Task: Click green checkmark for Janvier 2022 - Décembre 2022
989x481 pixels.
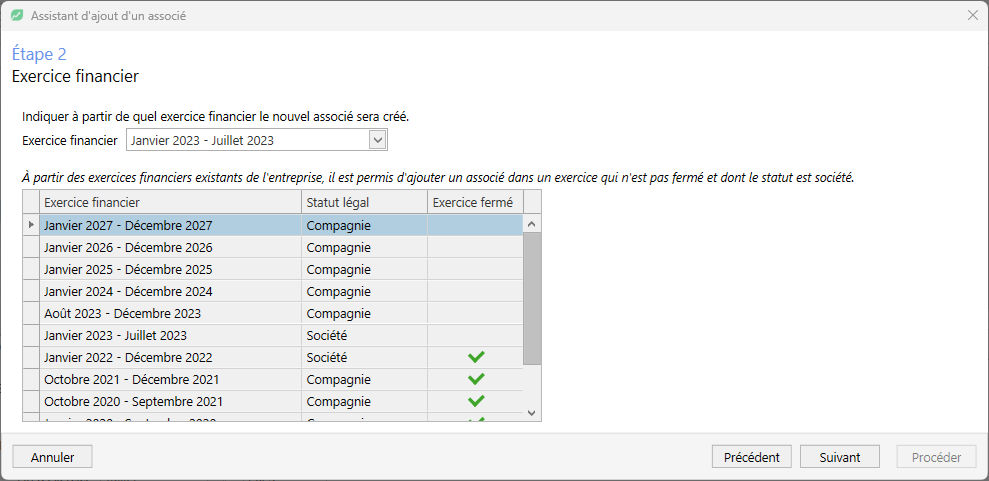Action: [x=476, y=357]
